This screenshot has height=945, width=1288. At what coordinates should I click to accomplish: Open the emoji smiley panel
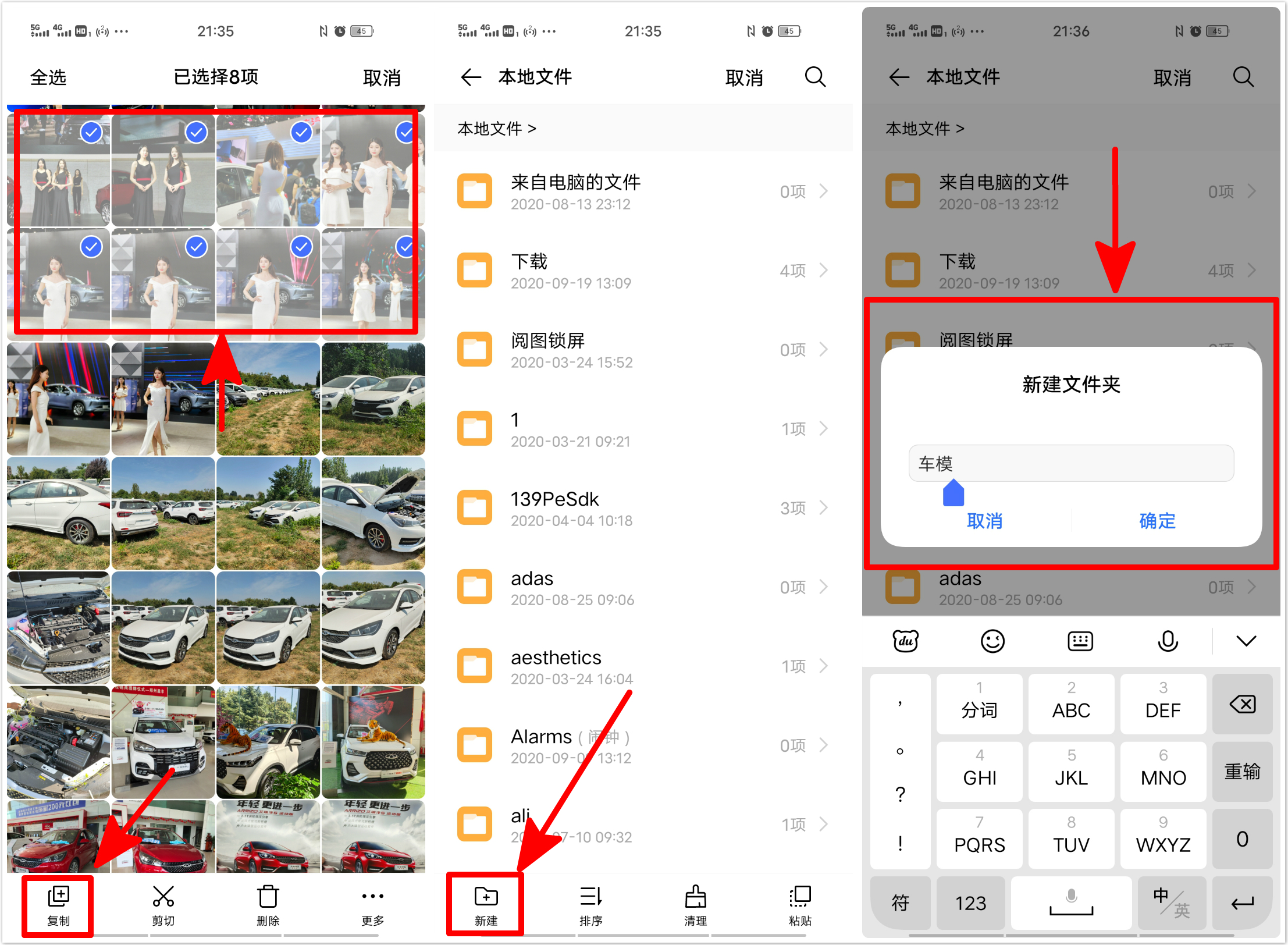(992, 641)
